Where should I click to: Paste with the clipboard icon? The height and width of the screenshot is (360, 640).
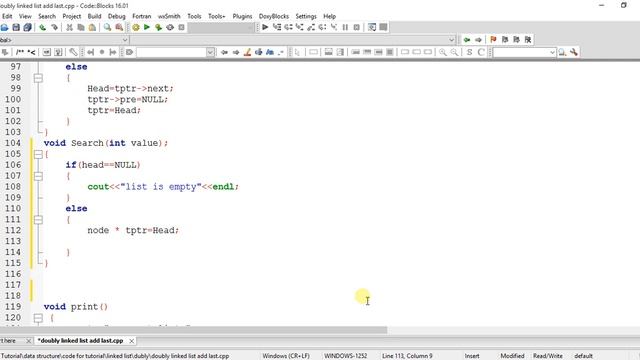92,27
